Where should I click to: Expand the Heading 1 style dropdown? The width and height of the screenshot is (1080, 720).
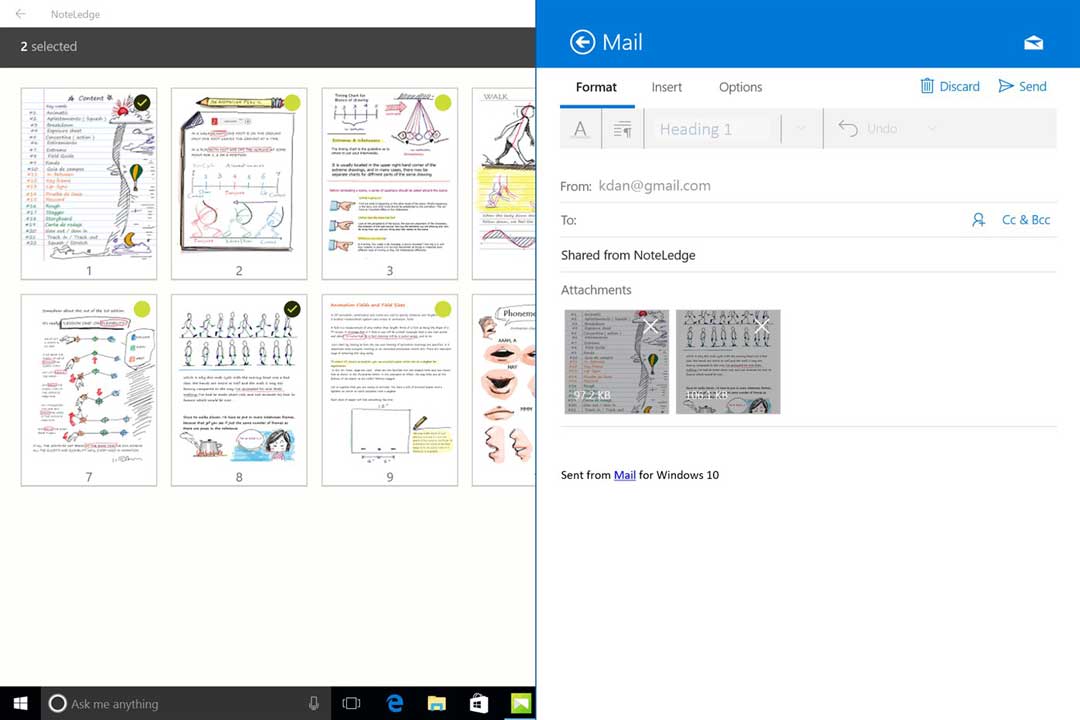point(800,129)
